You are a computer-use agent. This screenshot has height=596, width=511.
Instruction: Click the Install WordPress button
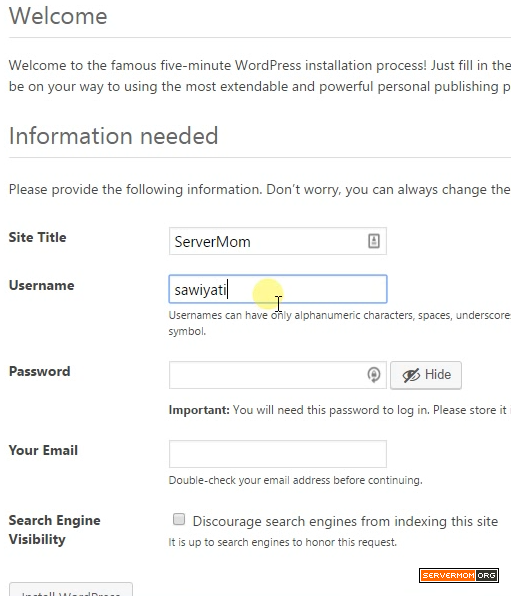(x=71, y=589)
